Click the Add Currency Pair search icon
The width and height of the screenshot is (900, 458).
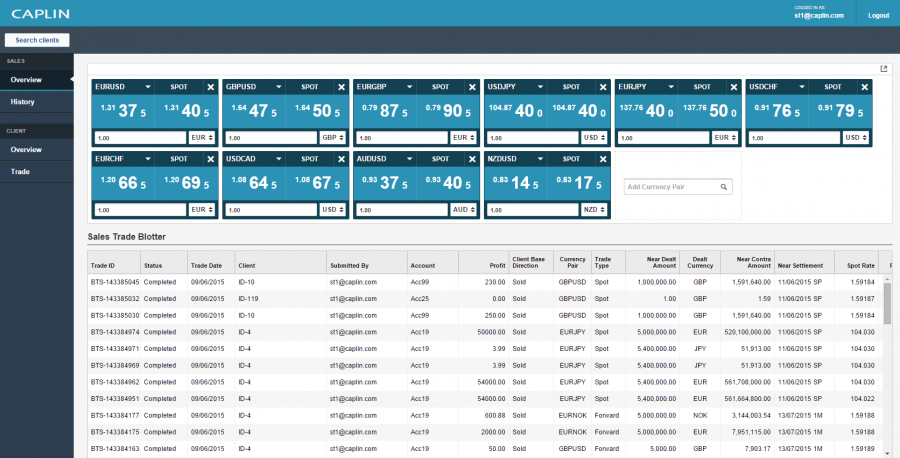(724, 187)
